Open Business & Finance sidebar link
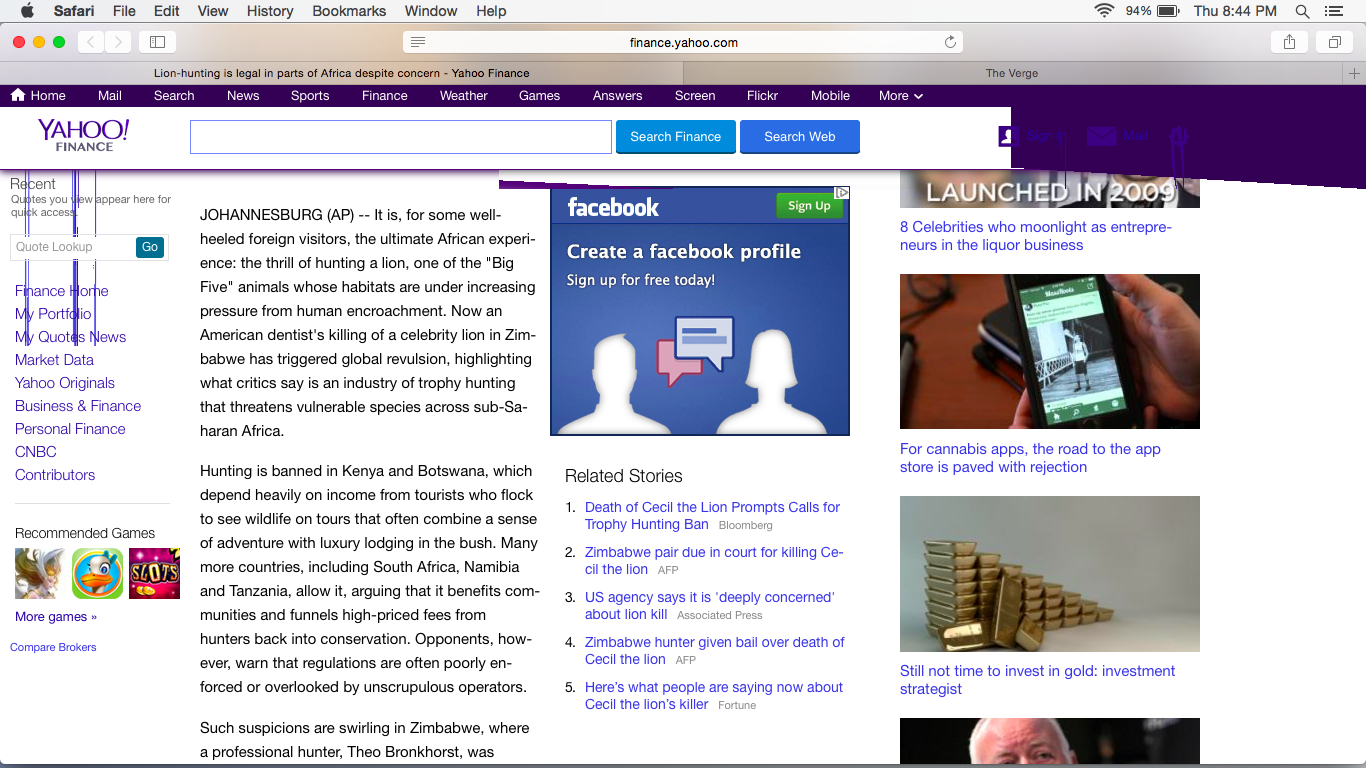The height and width of the screenshot is (768, 1366). (78, 406)
